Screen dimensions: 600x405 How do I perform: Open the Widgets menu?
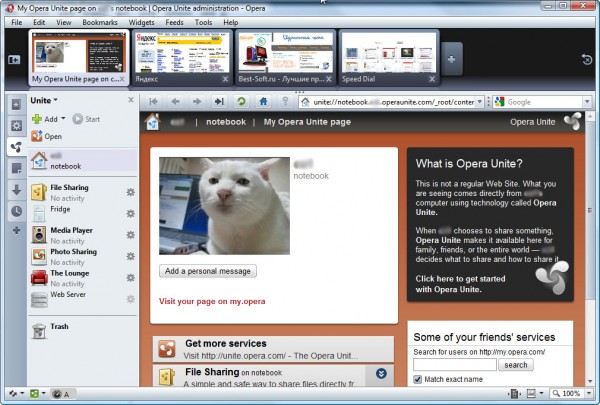(x=142, y=23)
